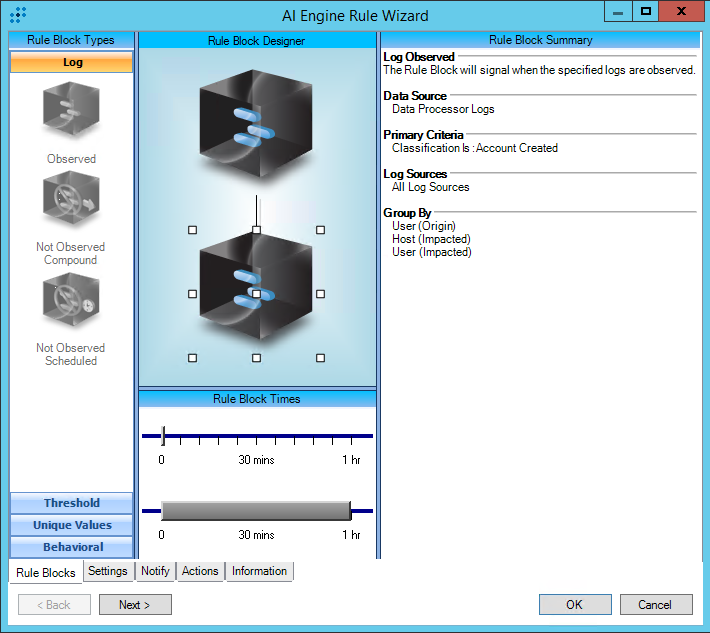
Task: Click the upper time slider thumb at 0
Action: [x=163, y=436]
